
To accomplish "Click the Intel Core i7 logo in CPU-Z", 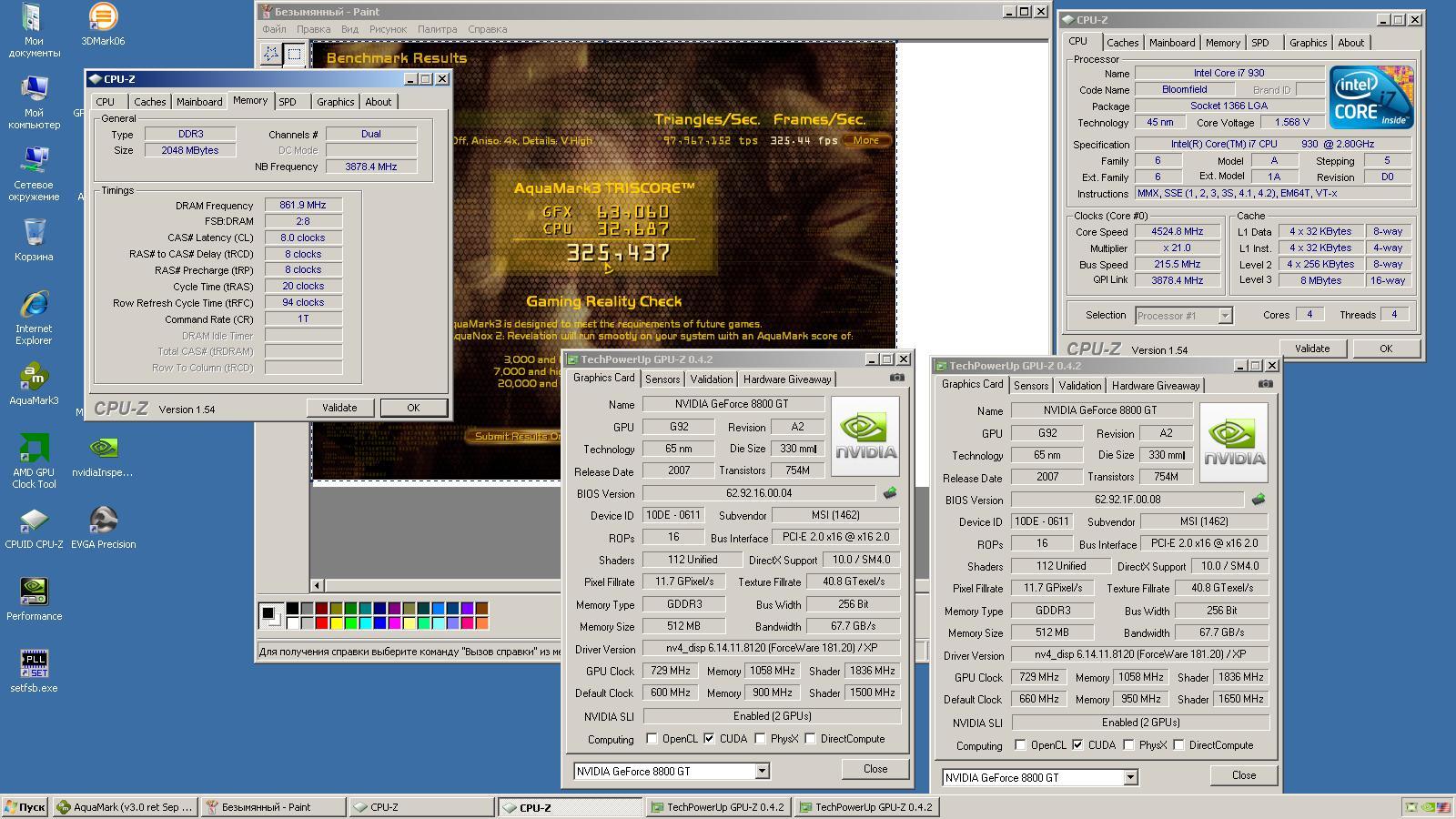I will tap(1370, 96).
